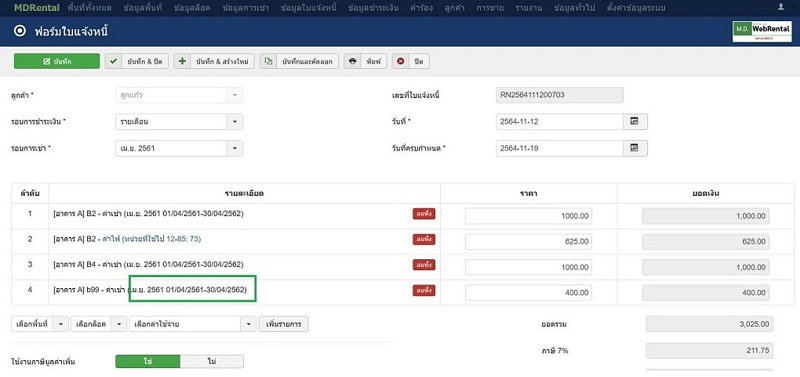Open the ข้อมูลล็อค menu
Image resolution: width=800 pixels, height=377 pixels.
pyautogui.click(x=192, y=8)
